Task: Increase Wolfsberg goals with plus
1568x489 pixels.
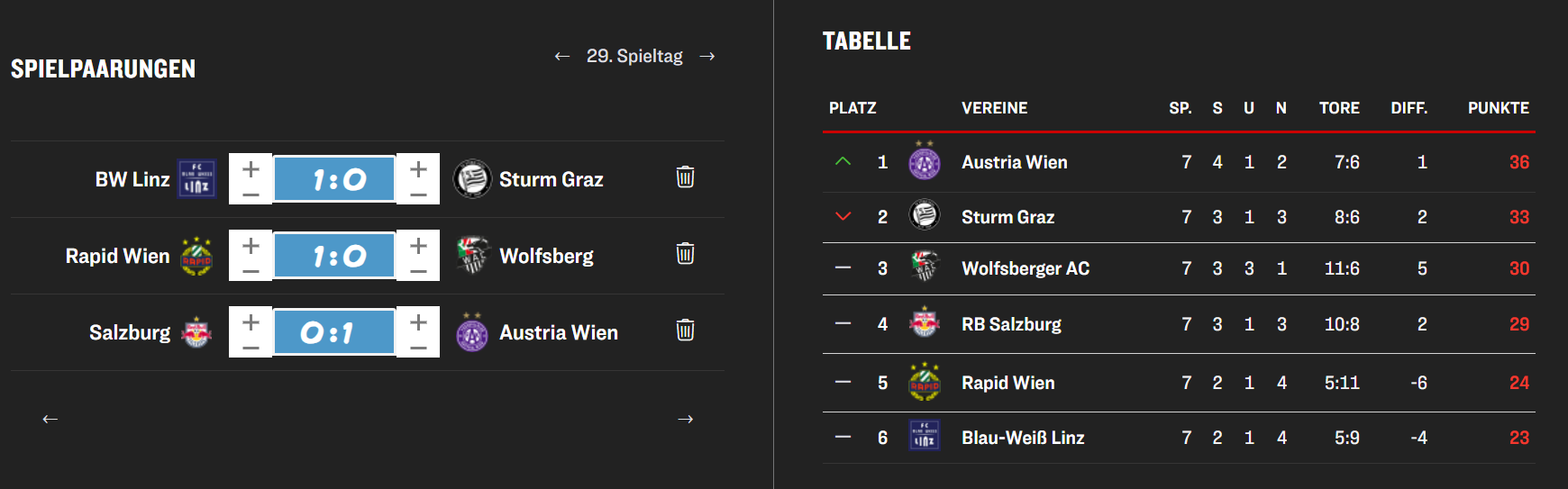Action: tap(418, 244)
